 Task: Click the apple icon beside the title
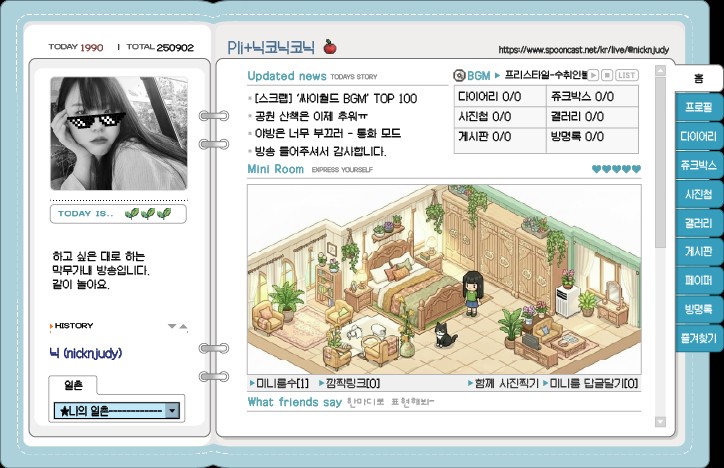tap(331, 46)
